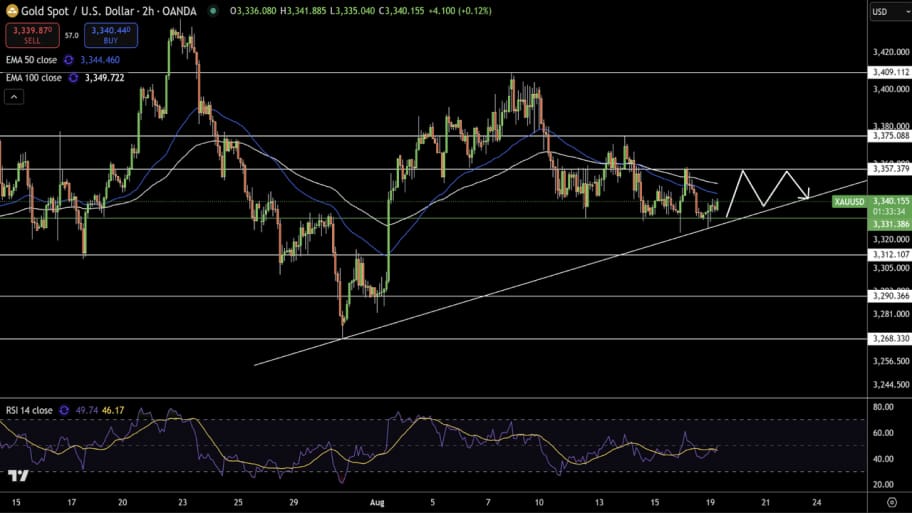Click the 3,290.366 horizontal line price label
Viewport: 912px width, 513px height.
pos(890,296)
